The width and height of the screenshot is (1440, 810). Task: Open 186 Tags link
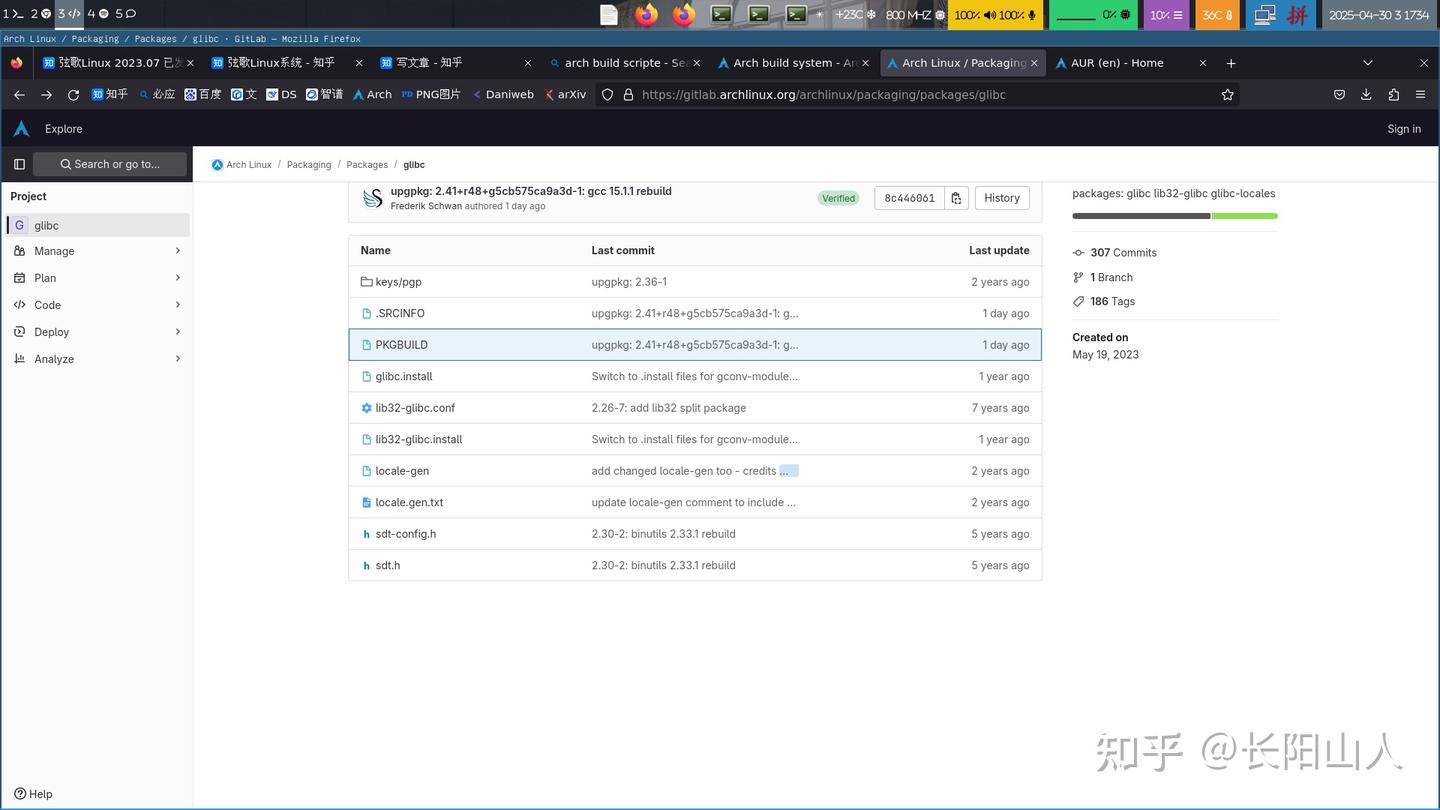1112,301
